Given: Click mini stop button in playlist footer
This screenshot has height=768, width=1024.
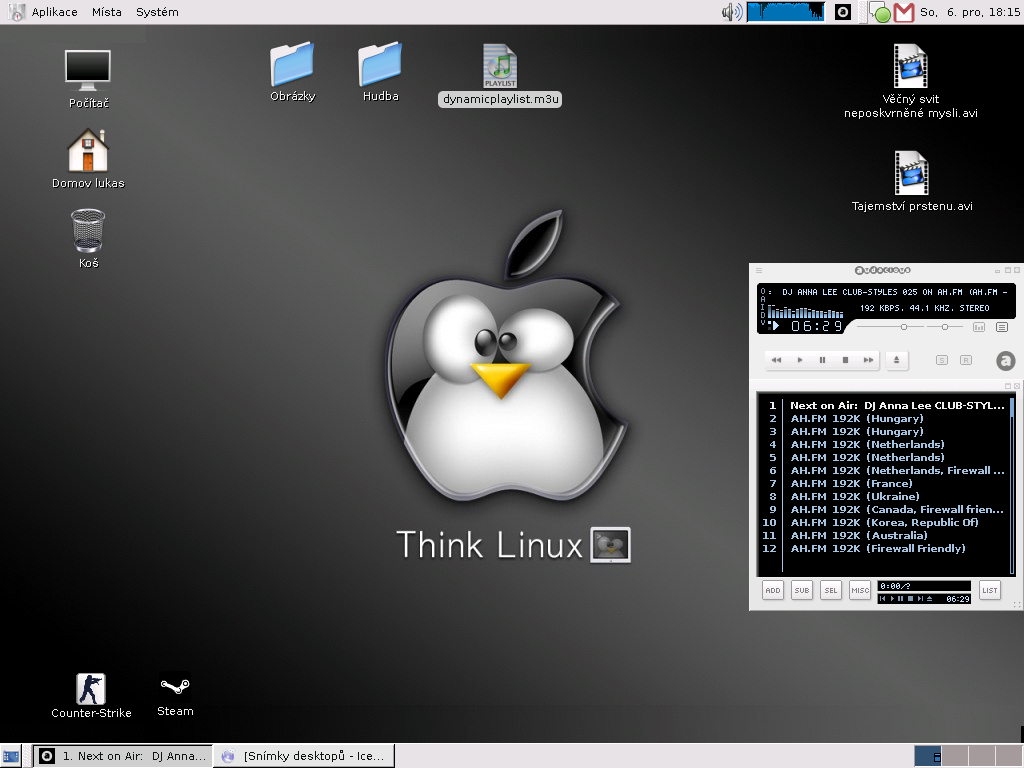Looking at the screenshot, I should point(910,599).
